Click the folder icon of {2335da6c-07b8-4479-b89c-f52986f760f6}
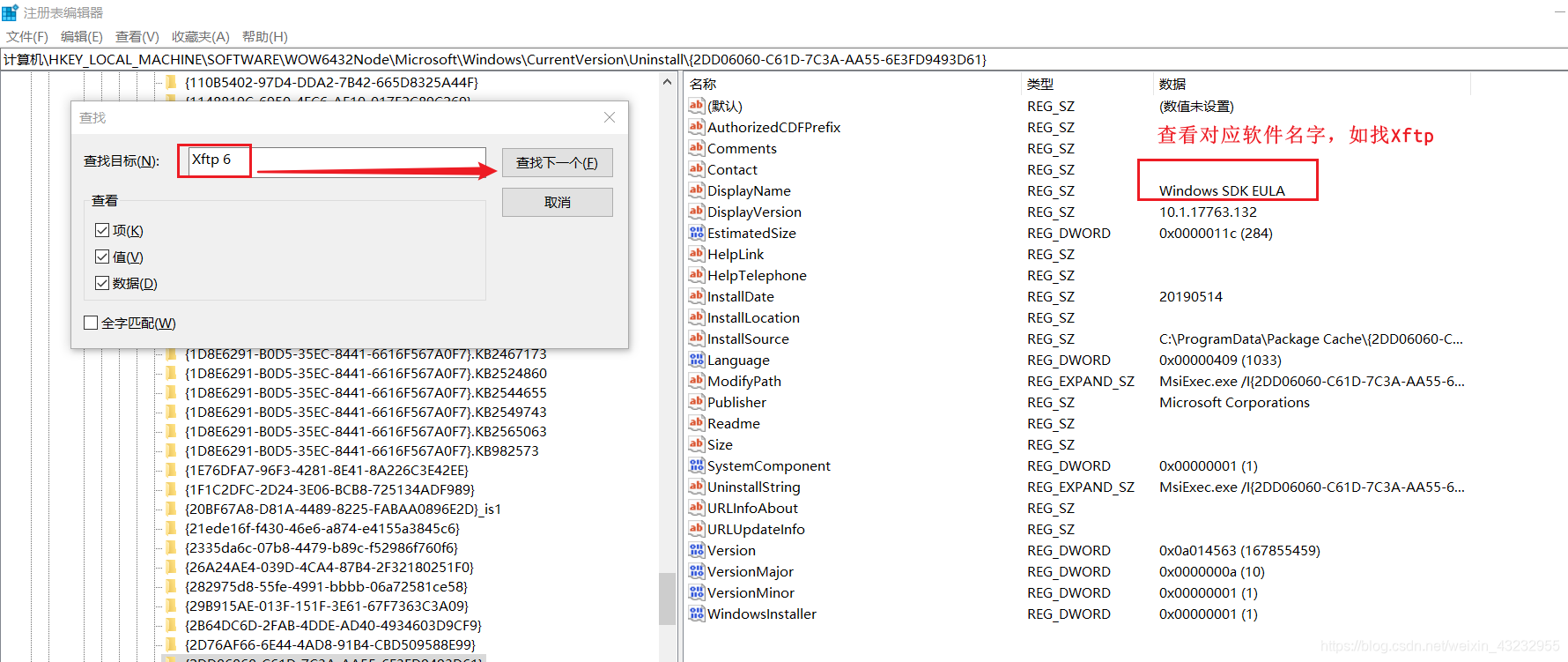This screenshot has width=1568, height=662. point(171,547)
